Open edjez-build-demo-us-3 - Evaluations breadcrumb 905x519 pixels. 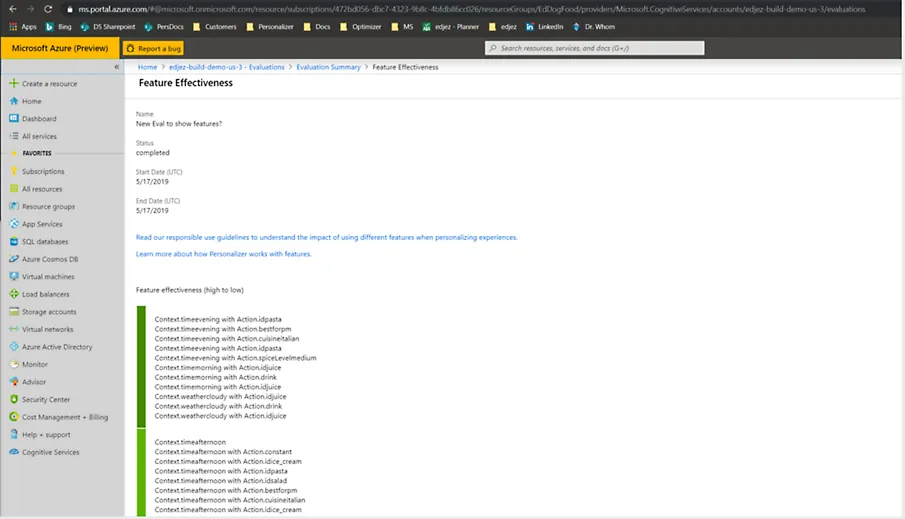227,67
